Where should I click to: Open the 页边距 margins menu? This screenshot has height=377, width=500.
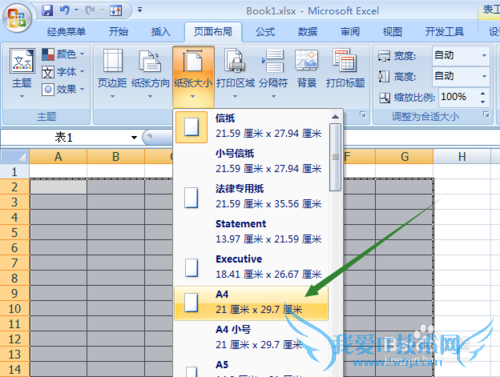112,74
